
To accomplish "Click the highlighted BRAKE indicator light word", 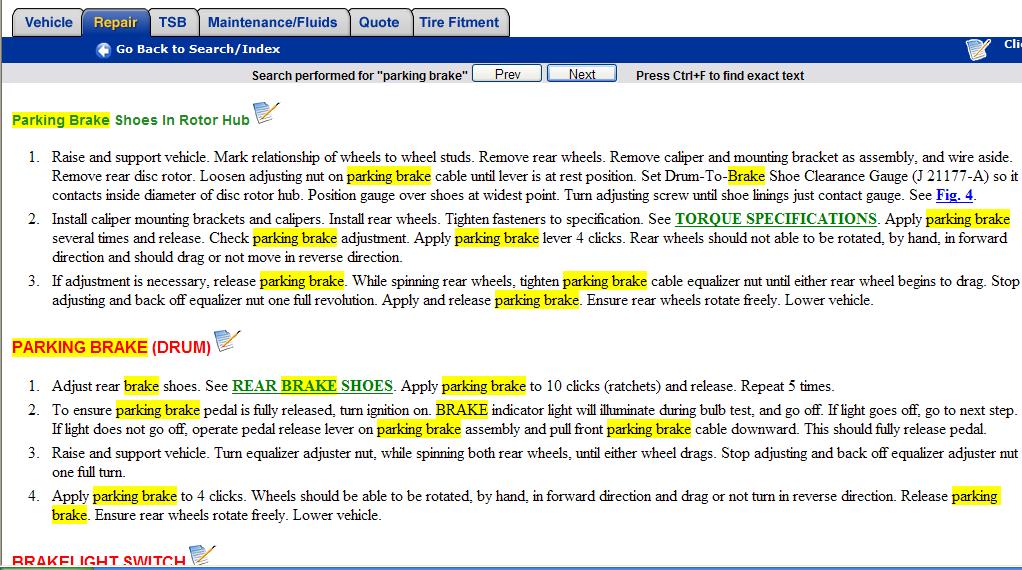I will pos(461,410).
